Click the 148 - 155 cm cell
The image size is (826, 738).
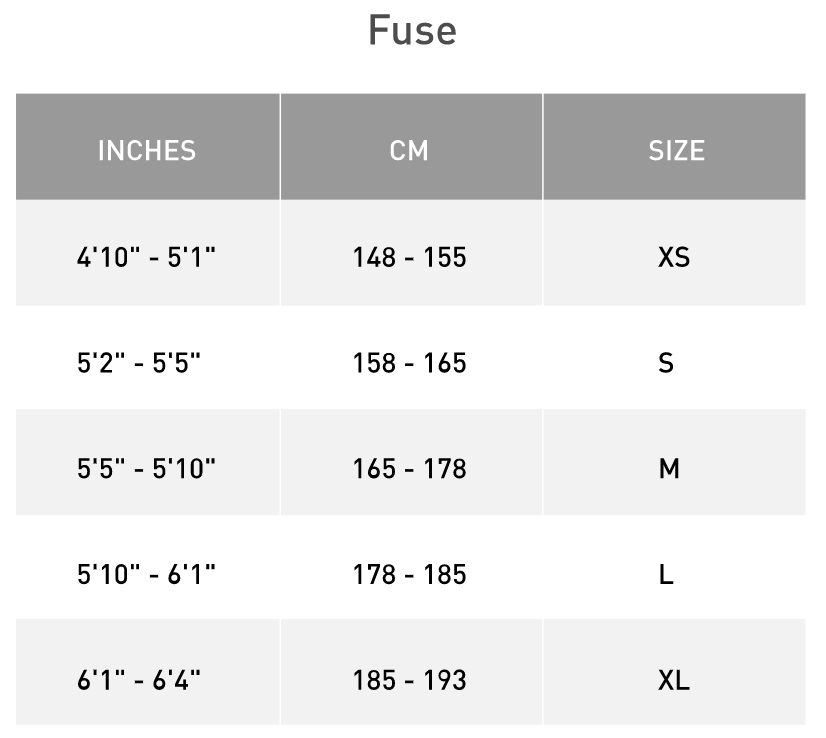pyautogui.click(x=409, y=257)
